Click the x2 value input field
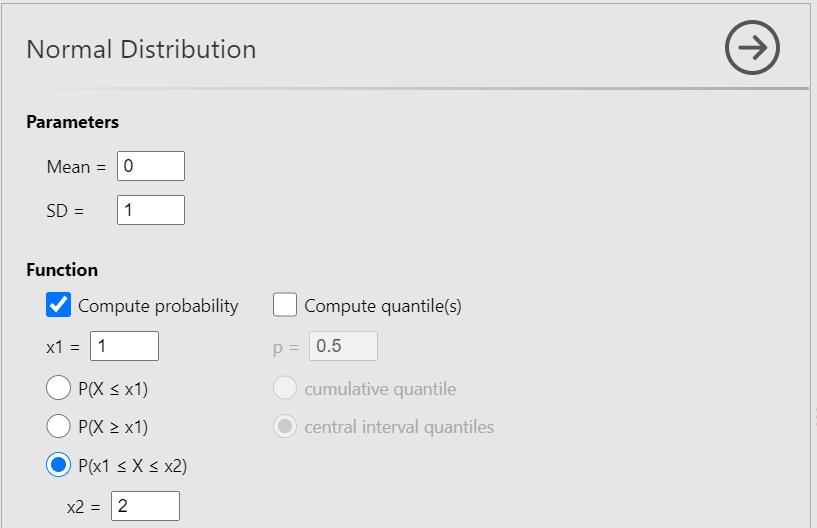 click(x=146, y=506)
